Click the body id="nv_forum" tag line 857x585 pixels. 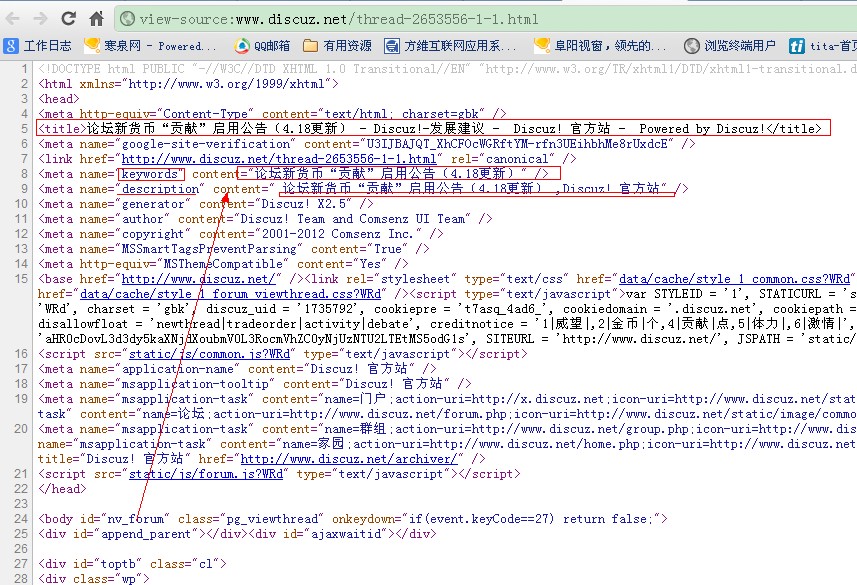[x=353, y=519]
